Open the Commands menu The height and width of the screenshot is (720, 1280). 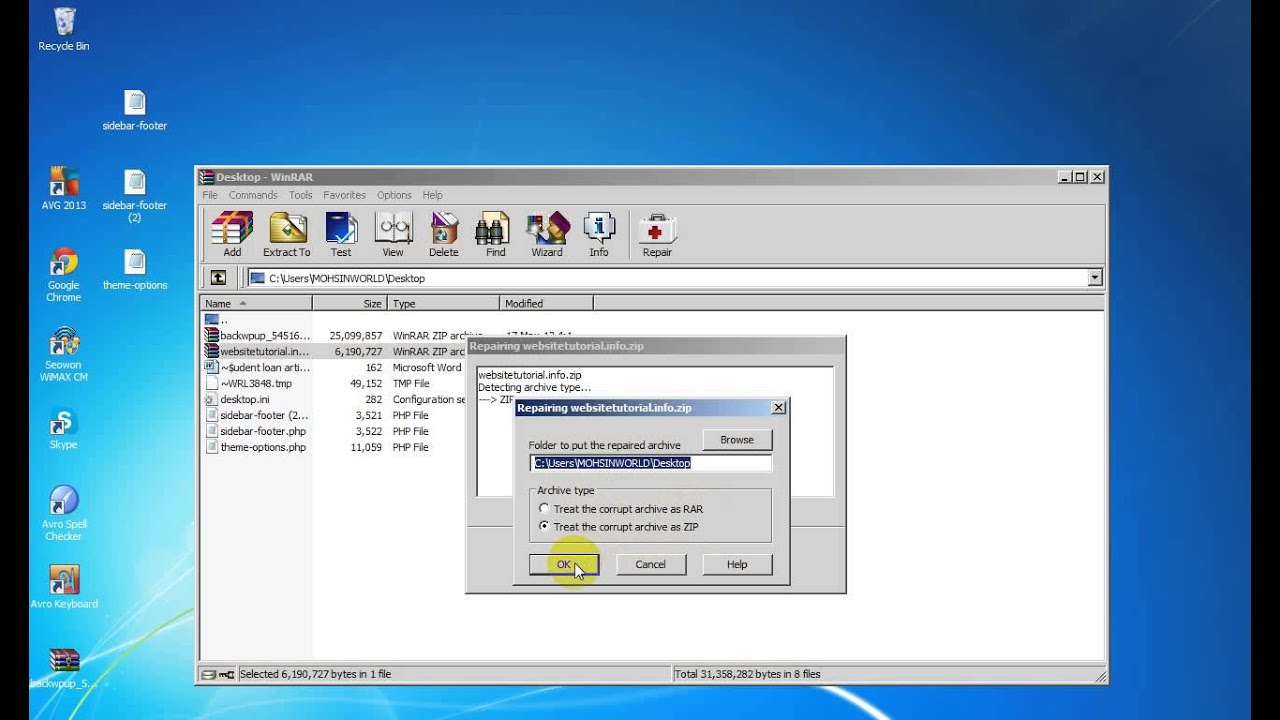(253, 195)
